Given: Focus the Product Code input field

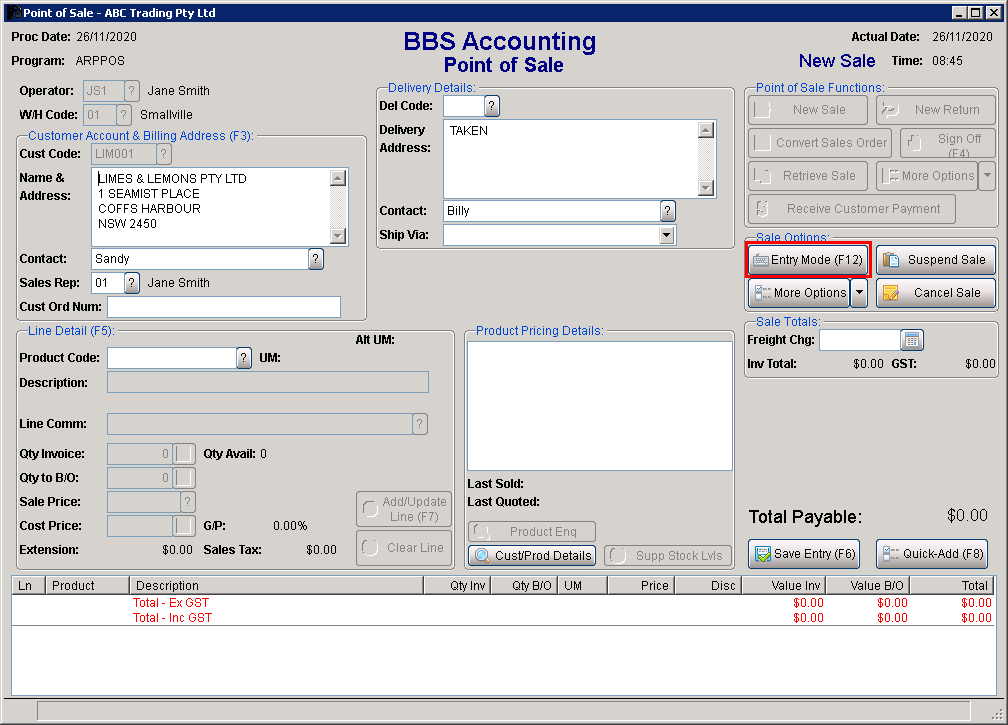Looking at the screenshot, I should point(171,358).
